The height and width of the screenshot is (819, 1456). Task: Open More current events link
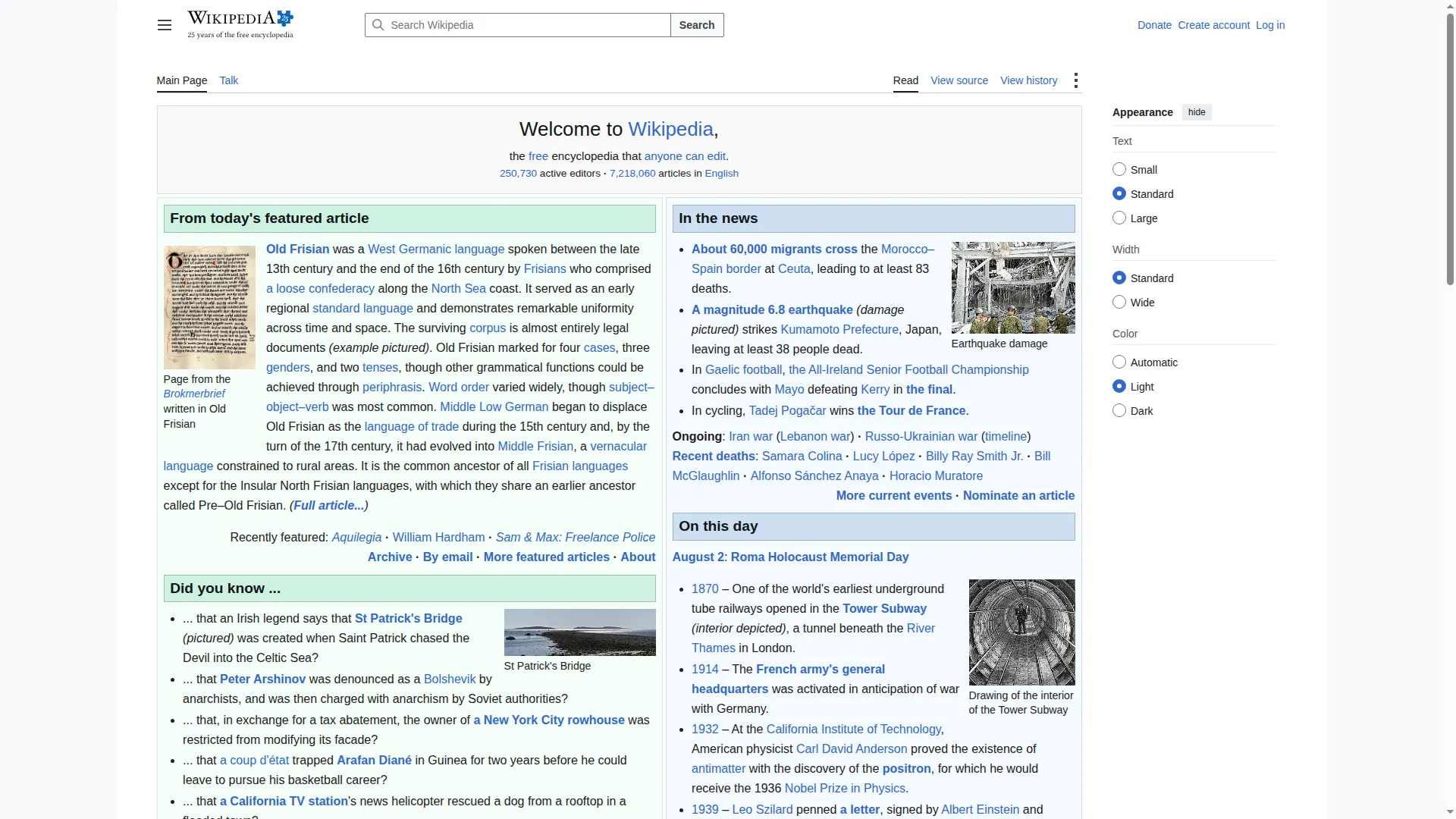894,495
